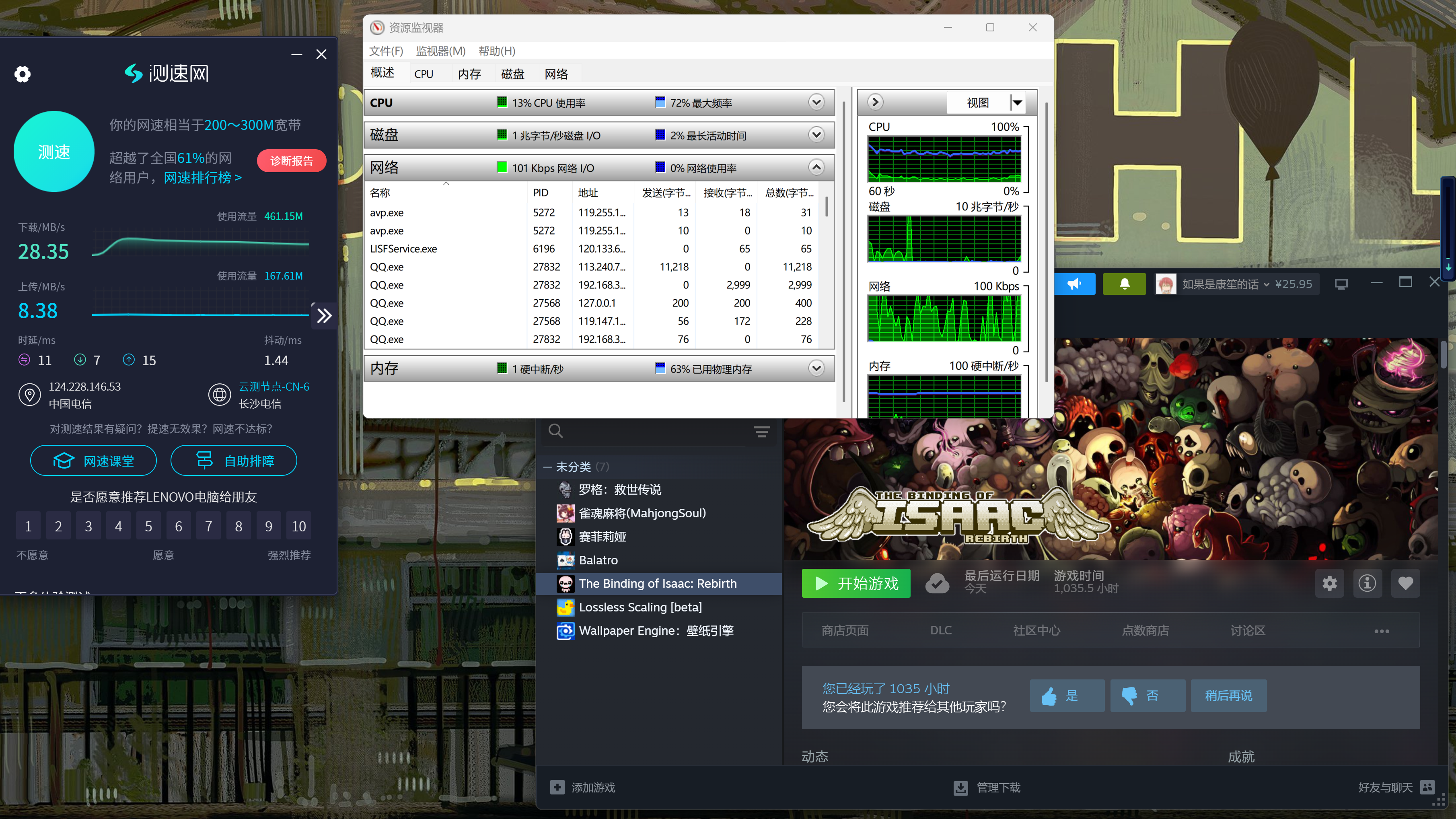Click the download latency arrow icon
Screen dimensions: 1456x819
point(80,360)
